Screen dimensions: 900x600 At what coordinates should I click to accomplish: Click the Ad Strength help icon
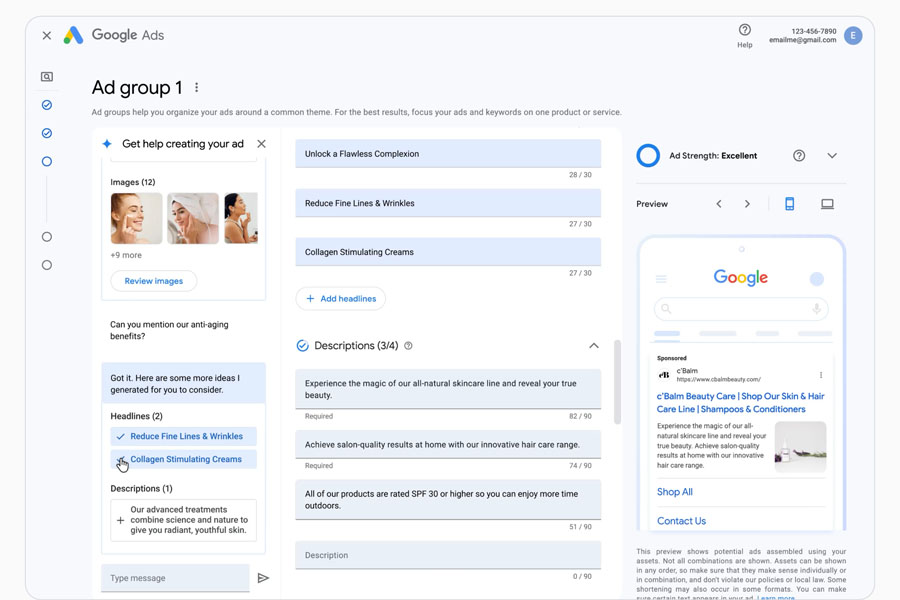[798, 156]
